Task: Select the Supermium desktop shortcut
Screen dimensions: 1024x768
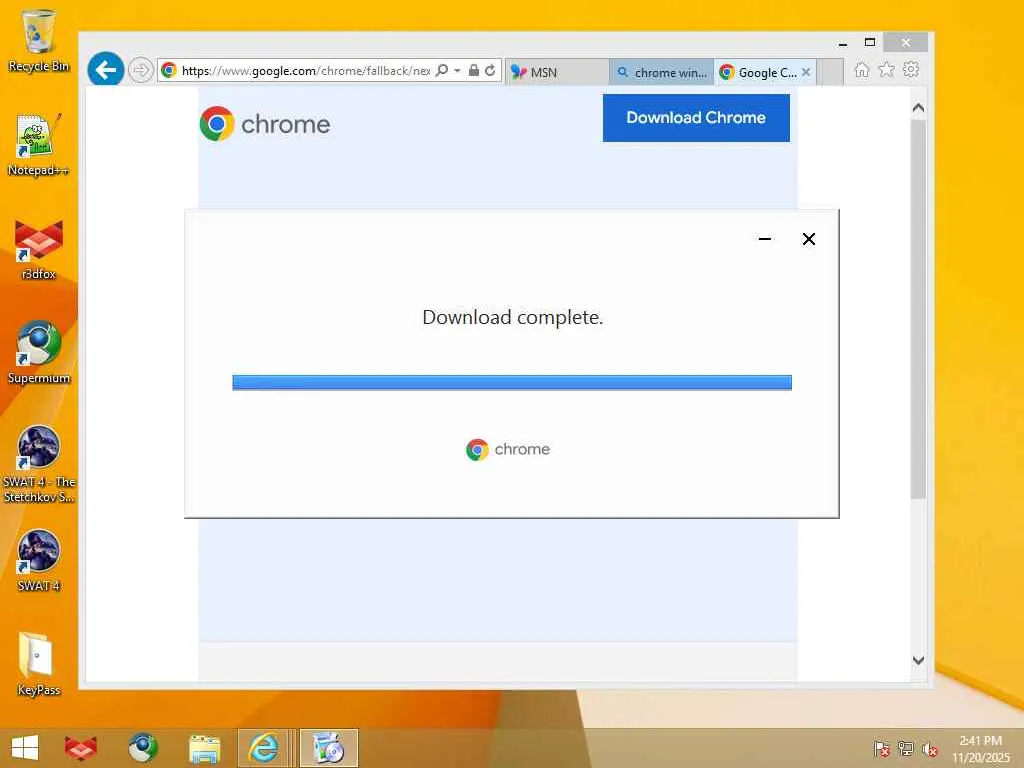Action: [x=39, y=353]
